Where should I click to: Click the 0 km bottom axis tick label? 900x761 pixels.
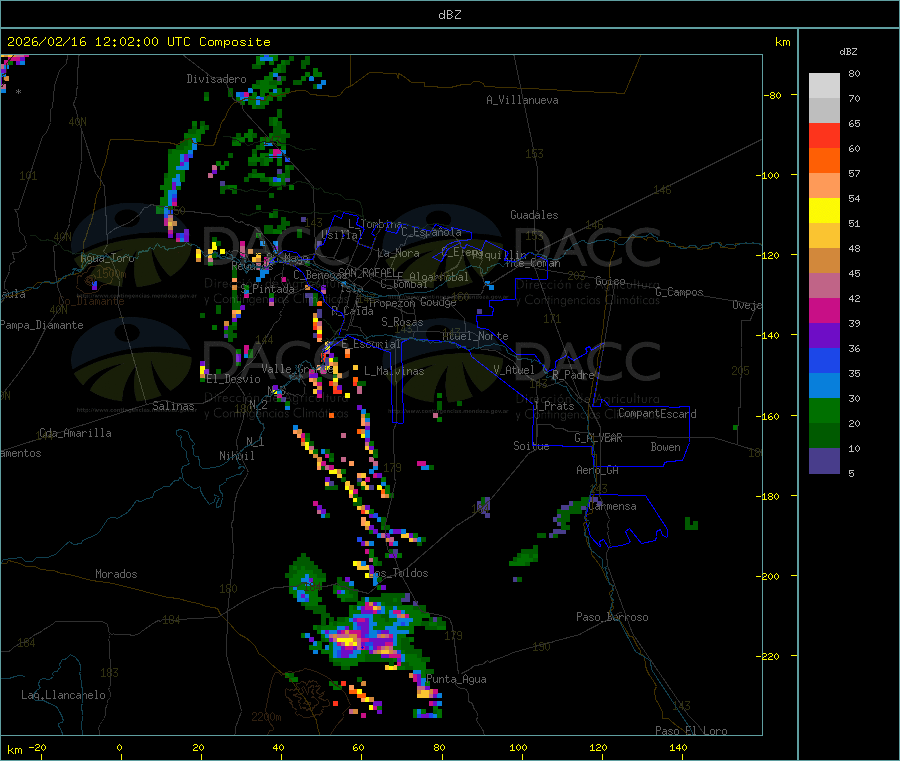(x=119, y=747)
